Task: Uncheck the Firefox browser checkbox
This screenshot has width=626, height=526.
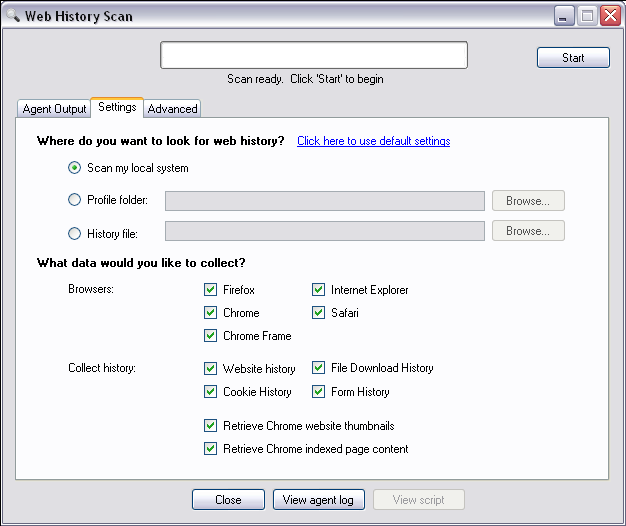Action: (x=211, y=290)
